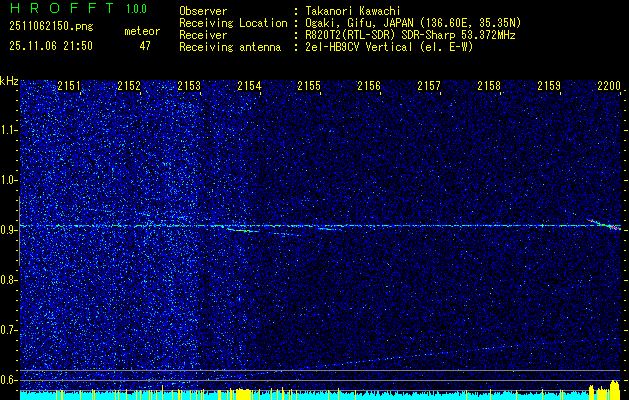This screenshot has width=629, height=400.
Task: Click the Receiver field label
Action: pos(203,35)
